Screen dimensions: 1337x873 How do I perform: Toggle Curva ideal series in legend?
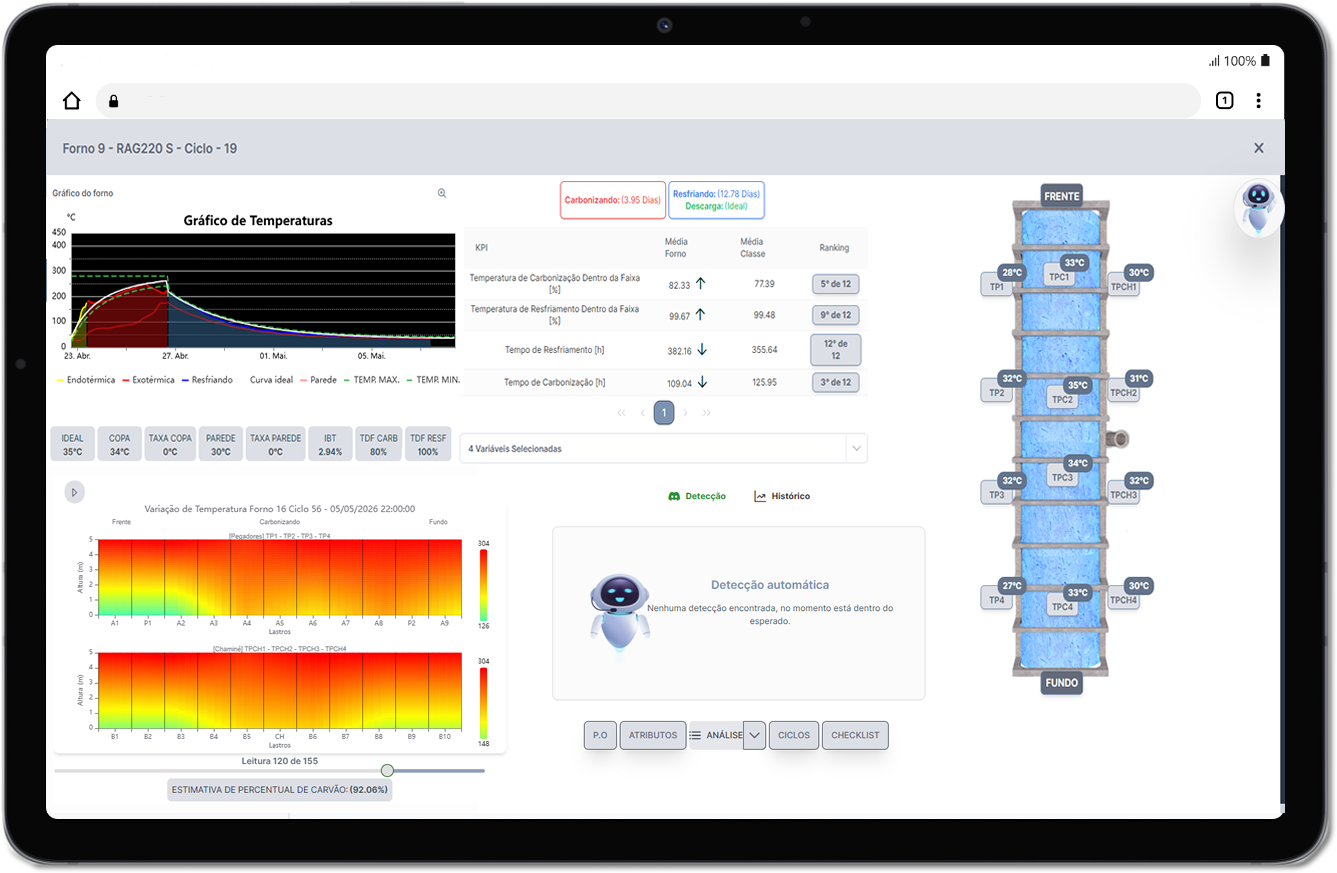pos(270,380)
